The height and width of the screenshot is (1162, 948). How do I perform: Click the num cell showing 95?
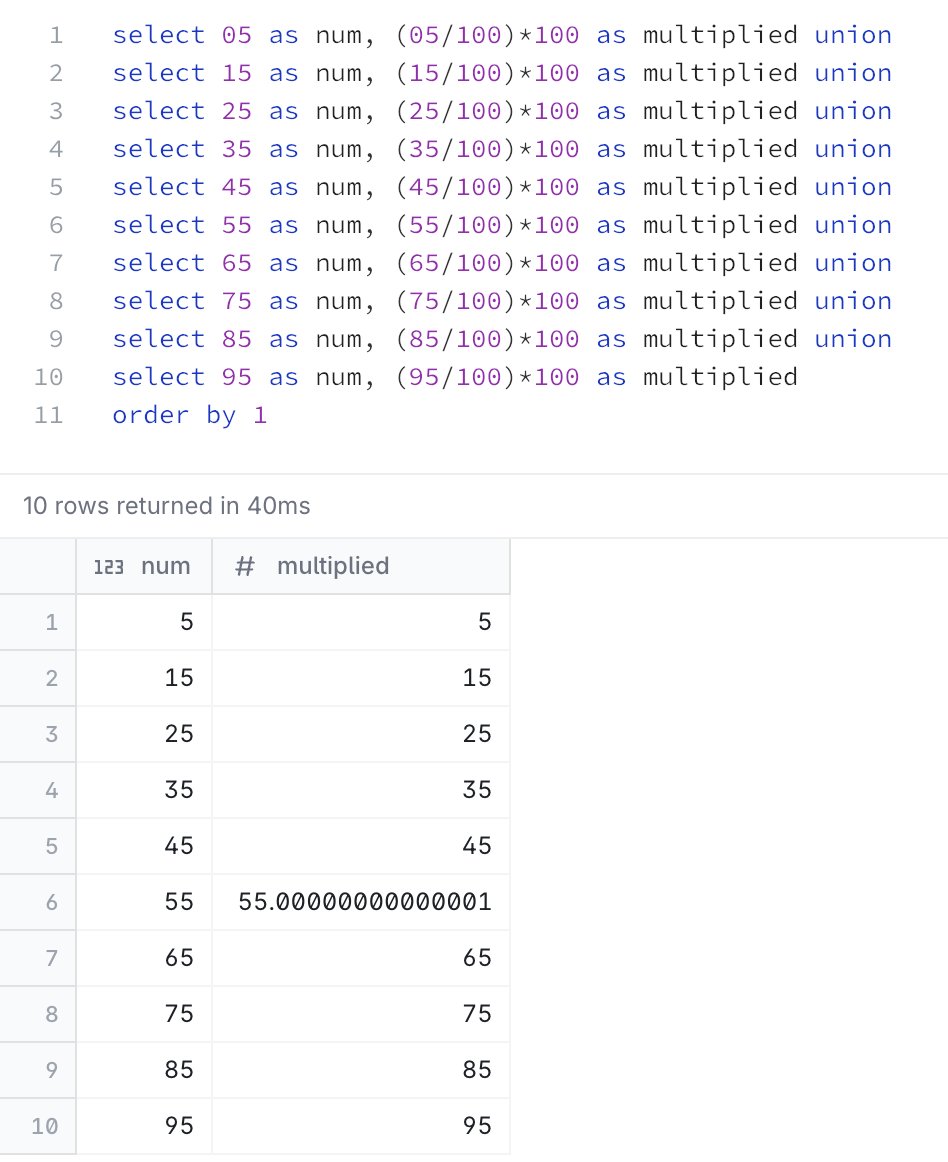tap(144, 1126)
